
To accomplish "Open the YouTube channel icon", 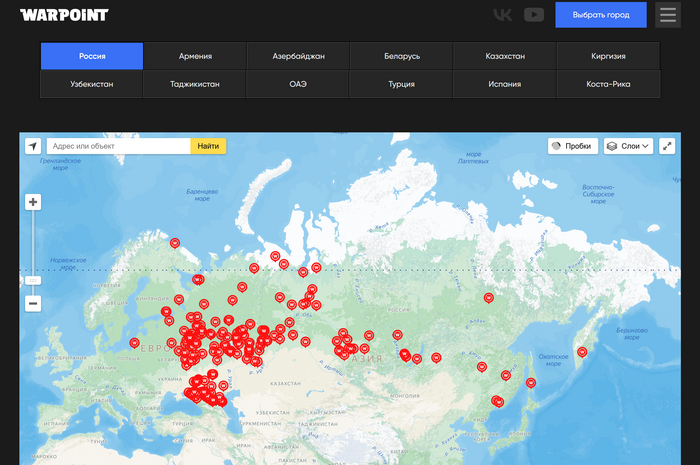I will [534, 15].
